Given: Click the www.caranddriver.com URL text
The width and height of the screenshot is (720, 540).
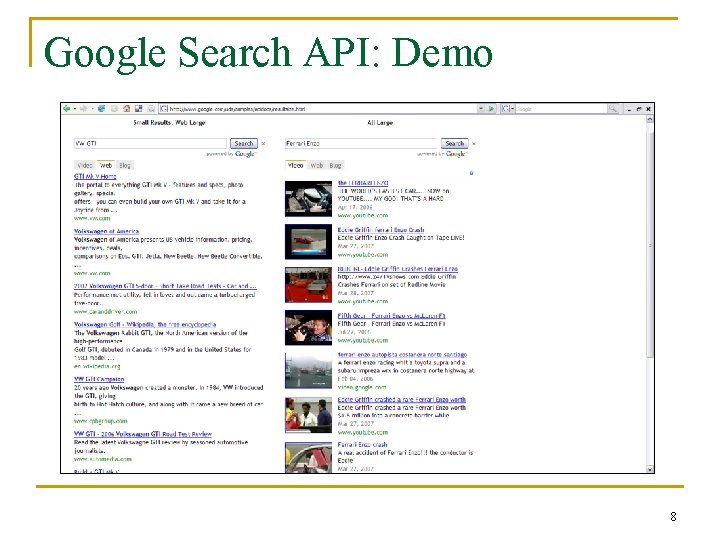Looking at the screenshot, I should coord(106,312).
